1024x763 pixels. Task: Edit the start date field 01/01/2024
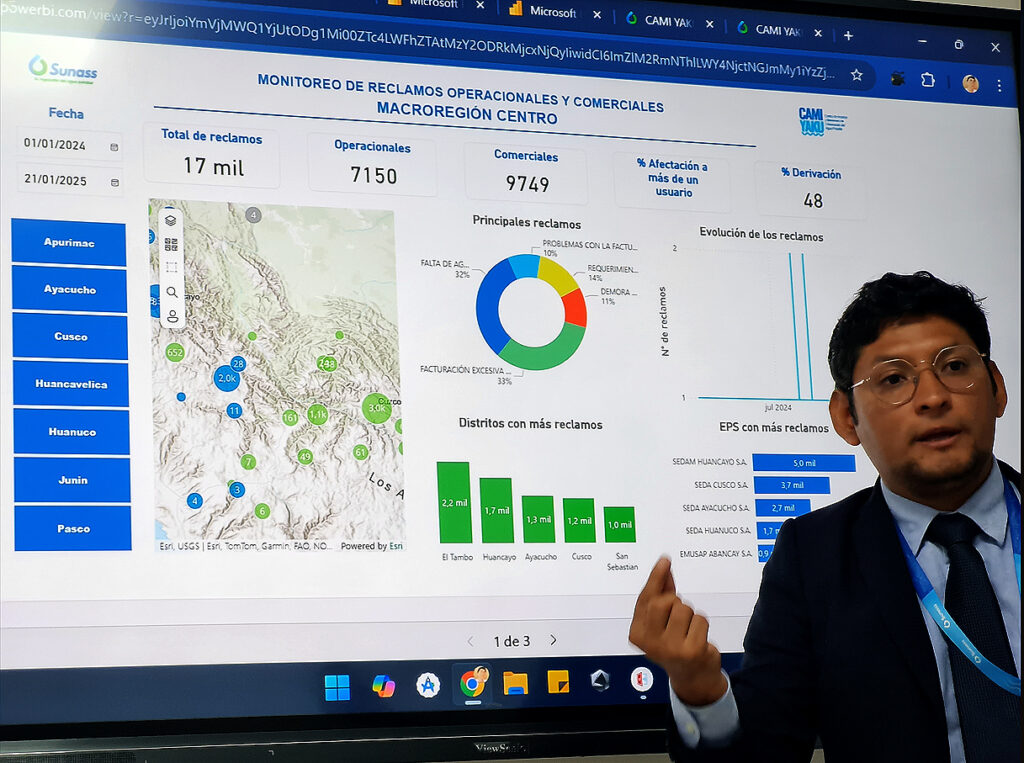coord(68,144)
